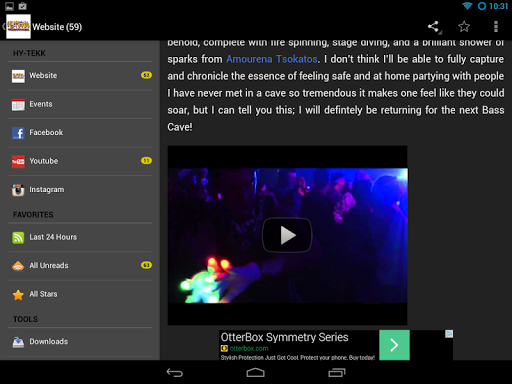This screenshot has height=384, width=512.
Task: Star this article with the star icon
Action: (464, 26)
